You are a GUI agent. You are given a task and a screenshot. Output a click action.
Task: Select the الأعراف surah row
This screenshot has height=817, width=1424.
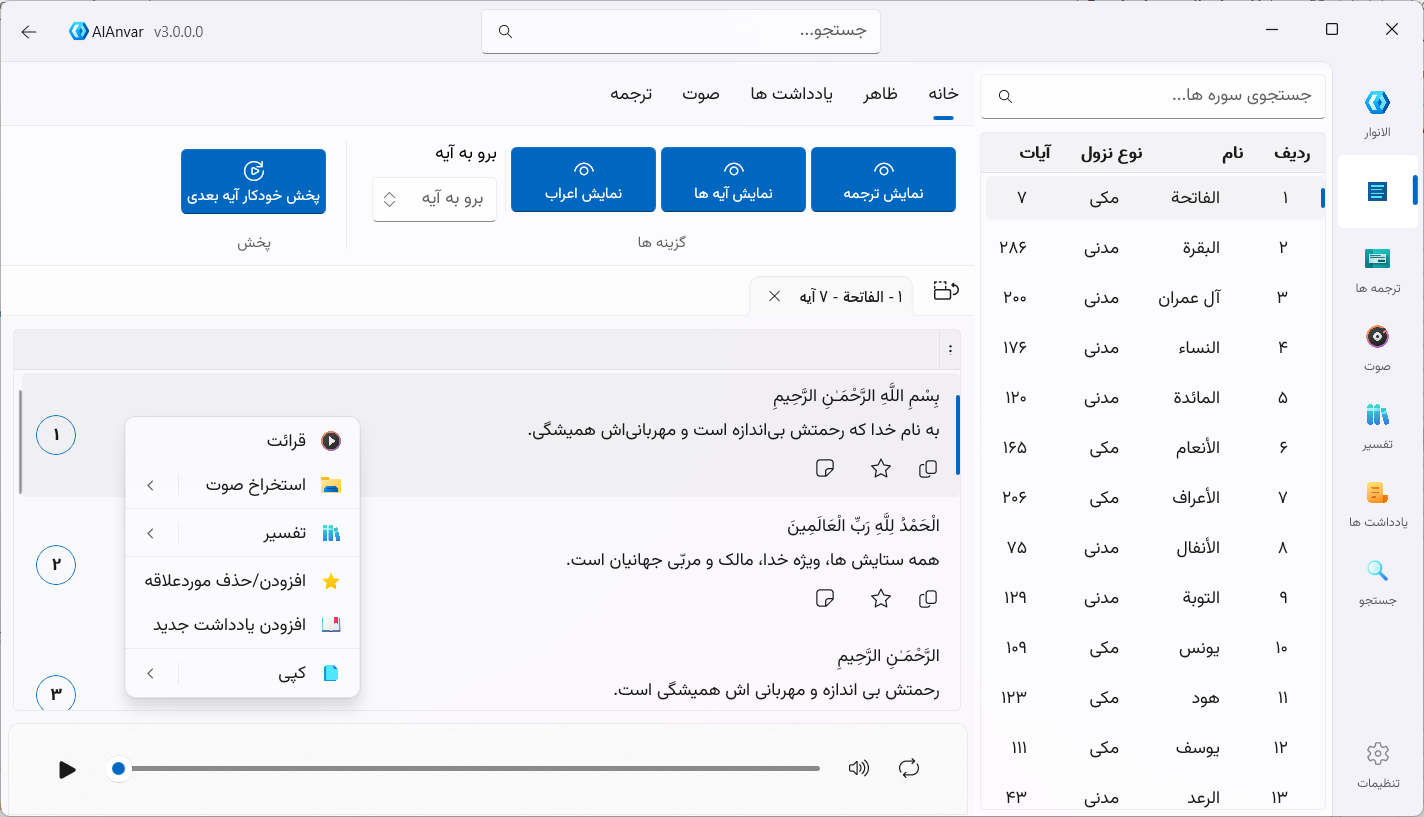coord(1153,498)
